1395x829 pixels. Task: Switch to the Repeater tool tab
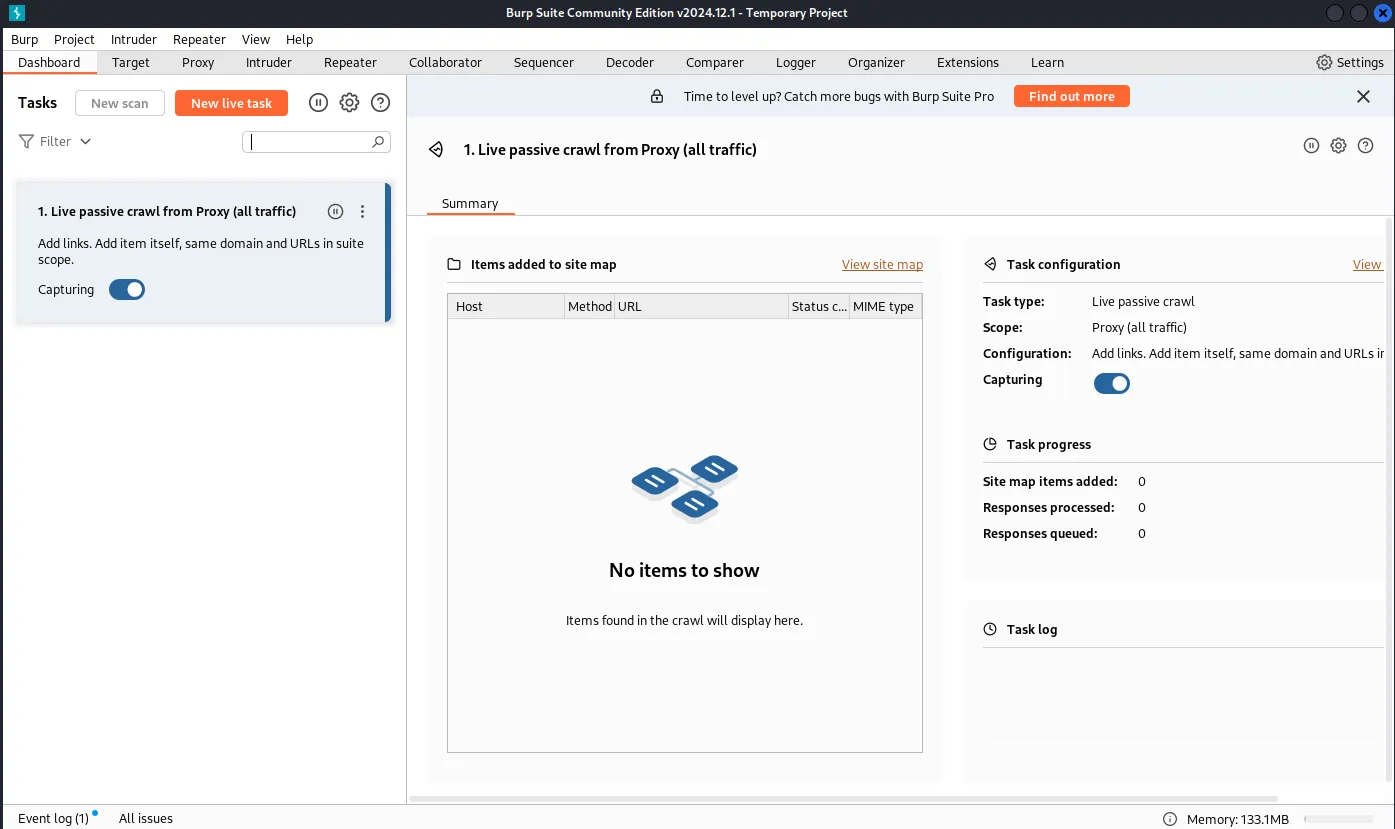(350, 62)
